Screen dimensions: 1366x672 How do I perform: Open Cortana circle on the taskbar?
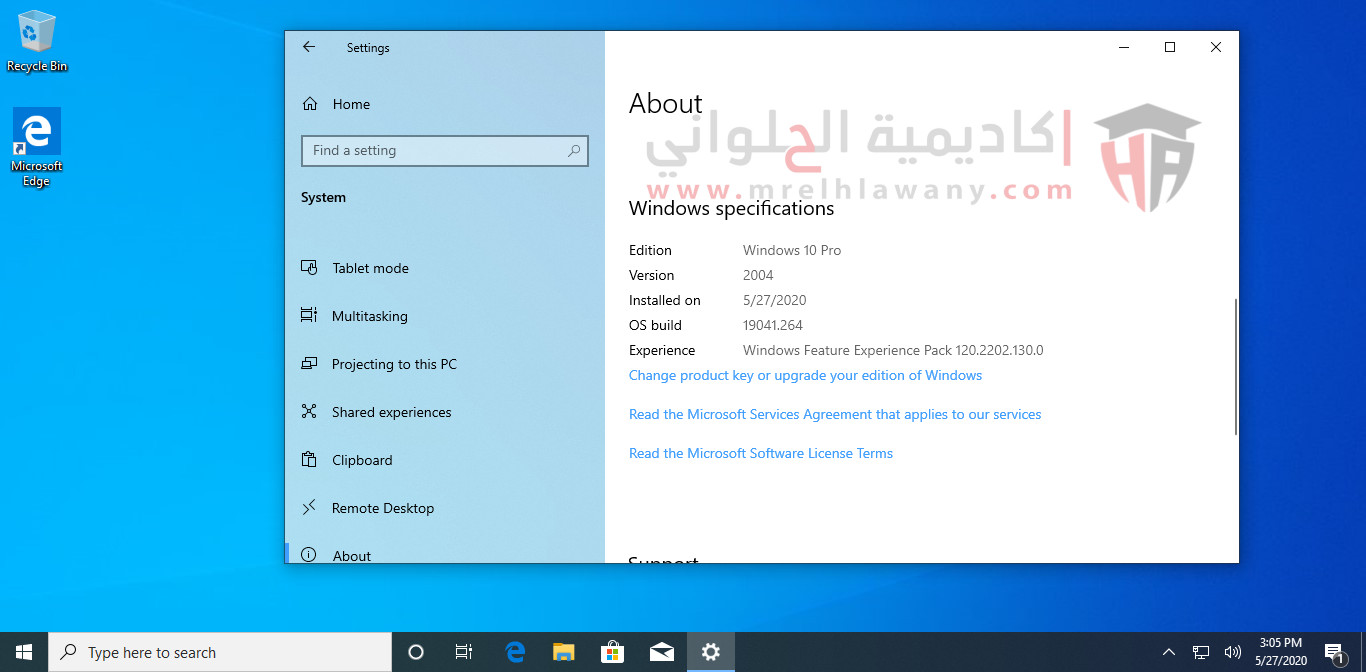pyautogui.click(x=416, y=652)
